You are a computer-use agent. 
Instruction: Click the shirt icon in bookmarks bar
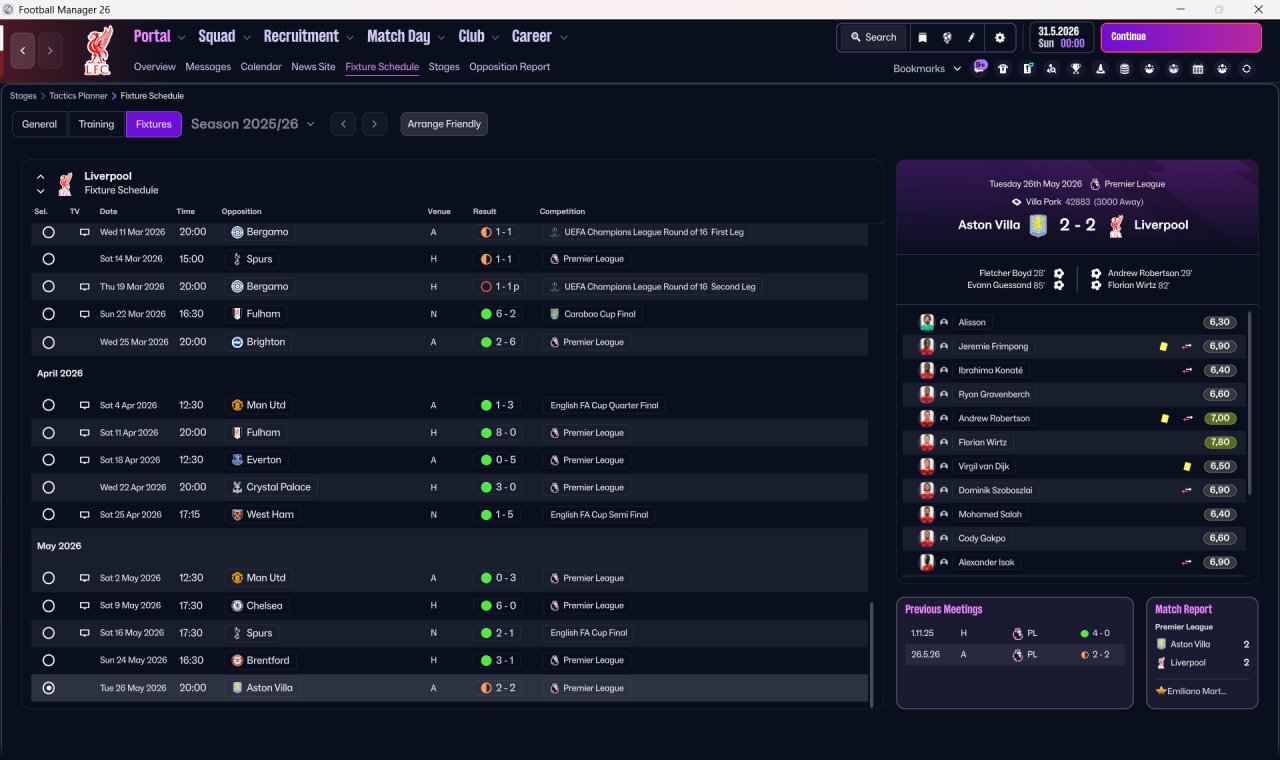[1003, 69]
